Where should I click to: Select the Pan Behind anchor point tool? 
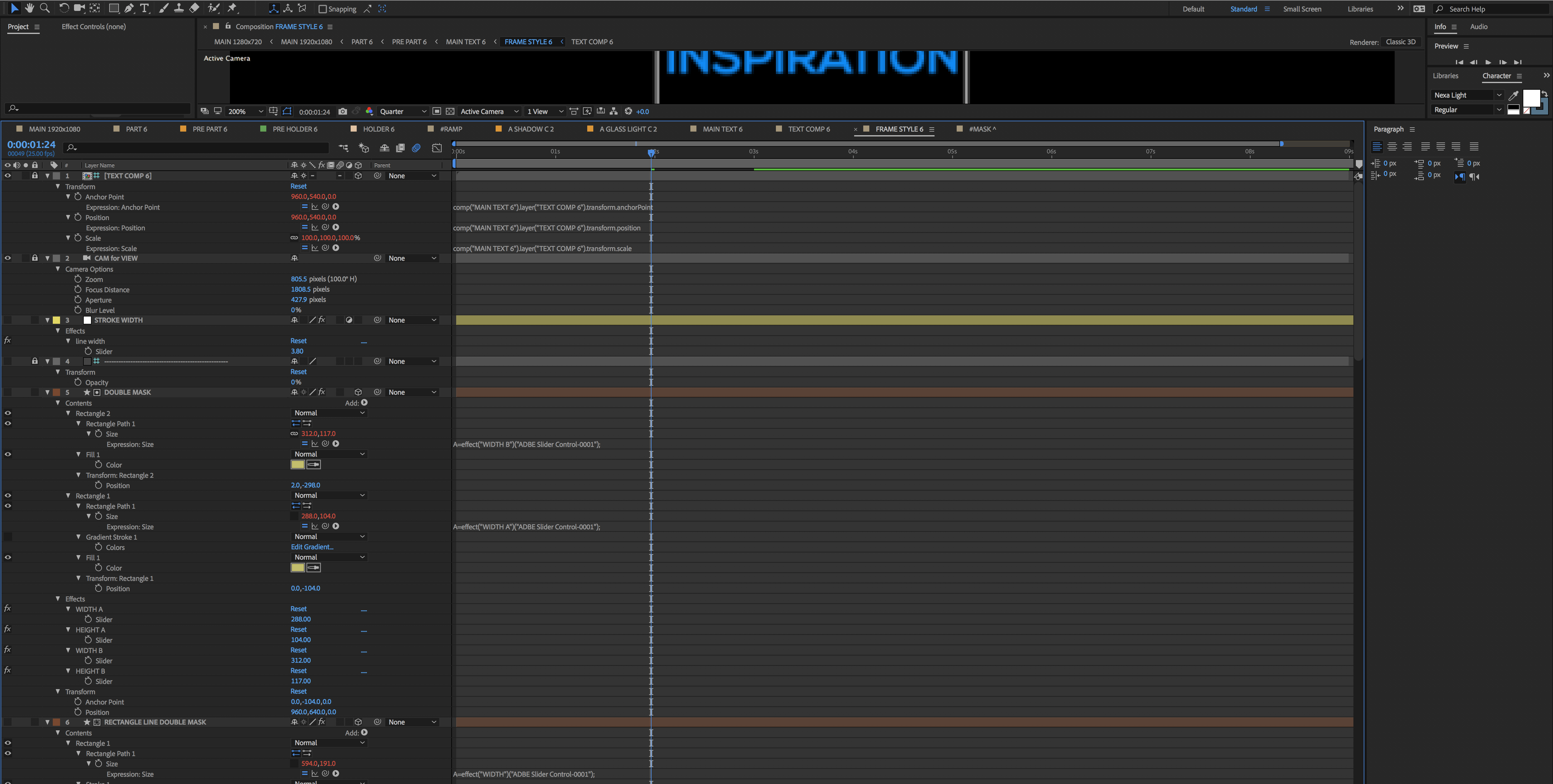pyautogui.click(x=95, y=8)
